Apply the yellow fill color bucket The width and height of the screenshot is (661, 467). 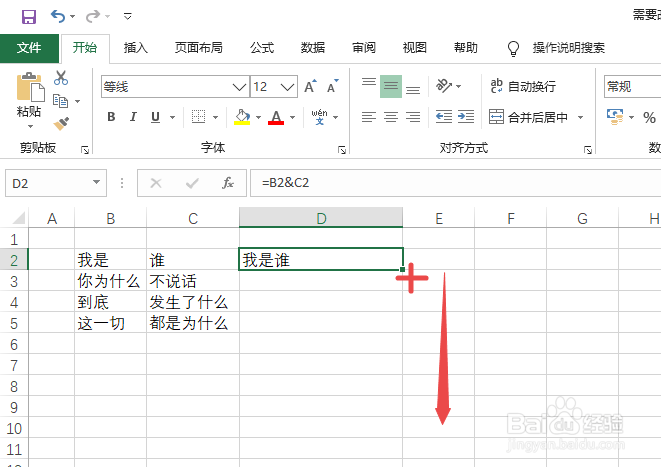click(x=242, y=117)
